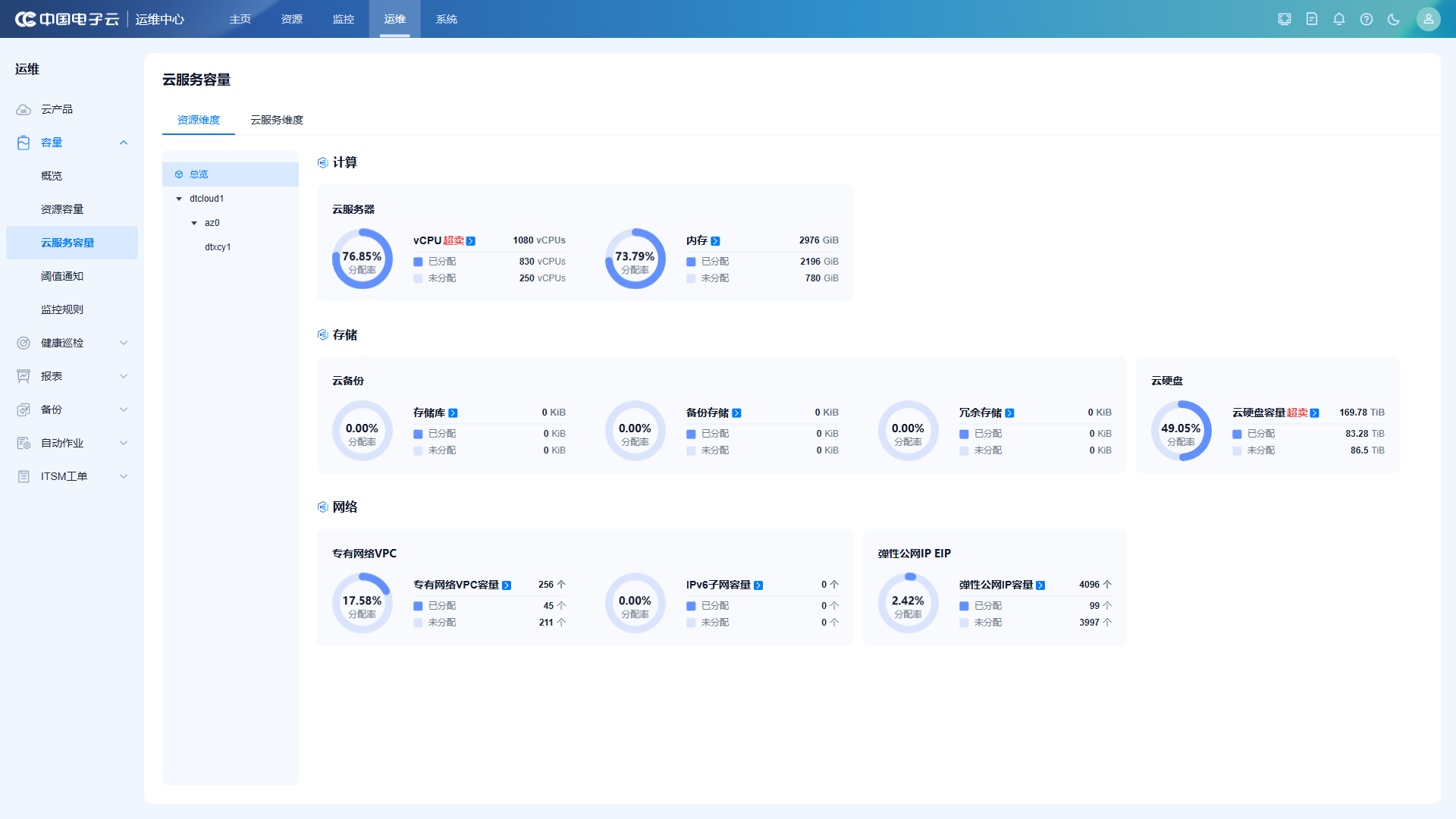The width and height of the screenshot is (1456, 819).
Task: Click 弹性公网IP 2.42% allocation ring
Action: (x=908, y=603)
